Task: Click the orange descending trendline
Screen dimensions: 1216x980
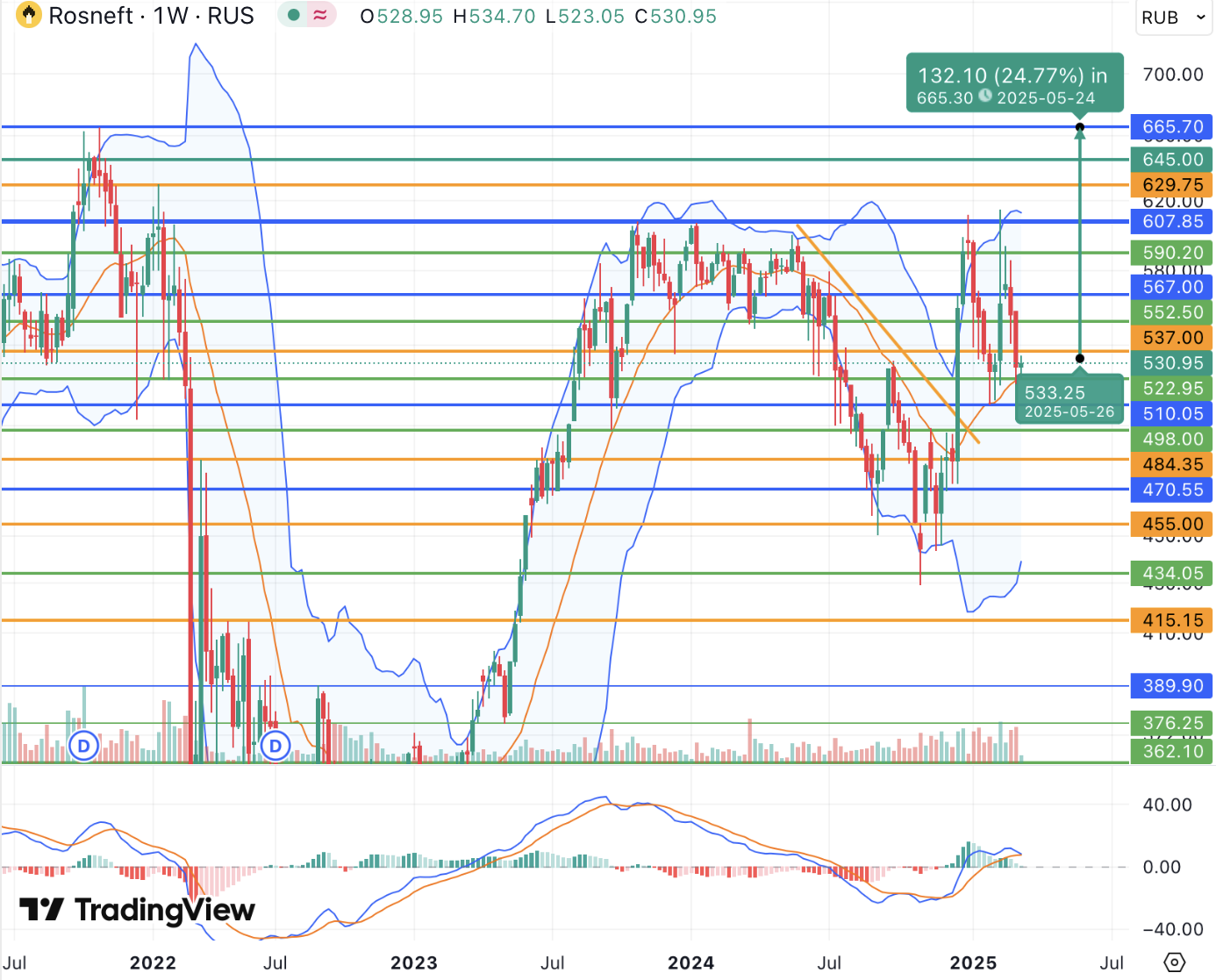Action: [x=887, y=333]
